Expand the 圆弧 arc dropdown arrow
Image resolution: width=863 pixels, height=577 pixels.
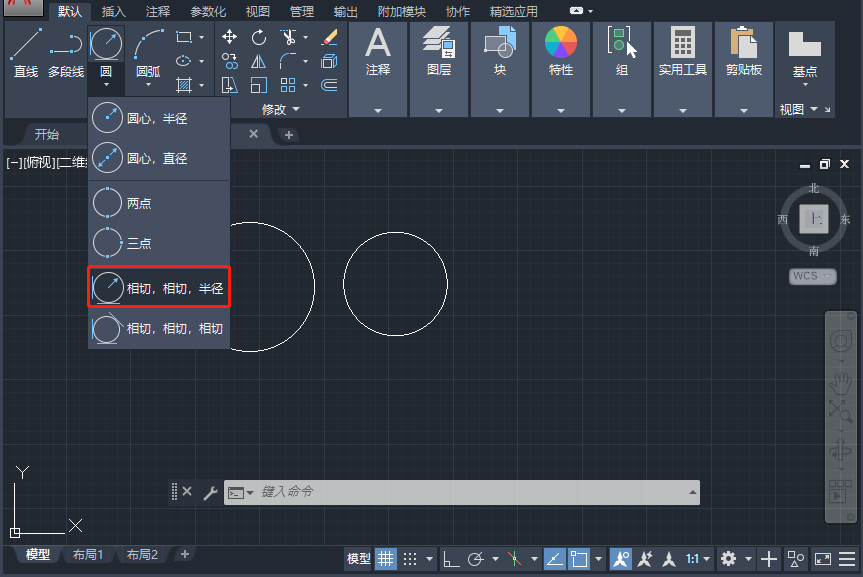(148, 85)
